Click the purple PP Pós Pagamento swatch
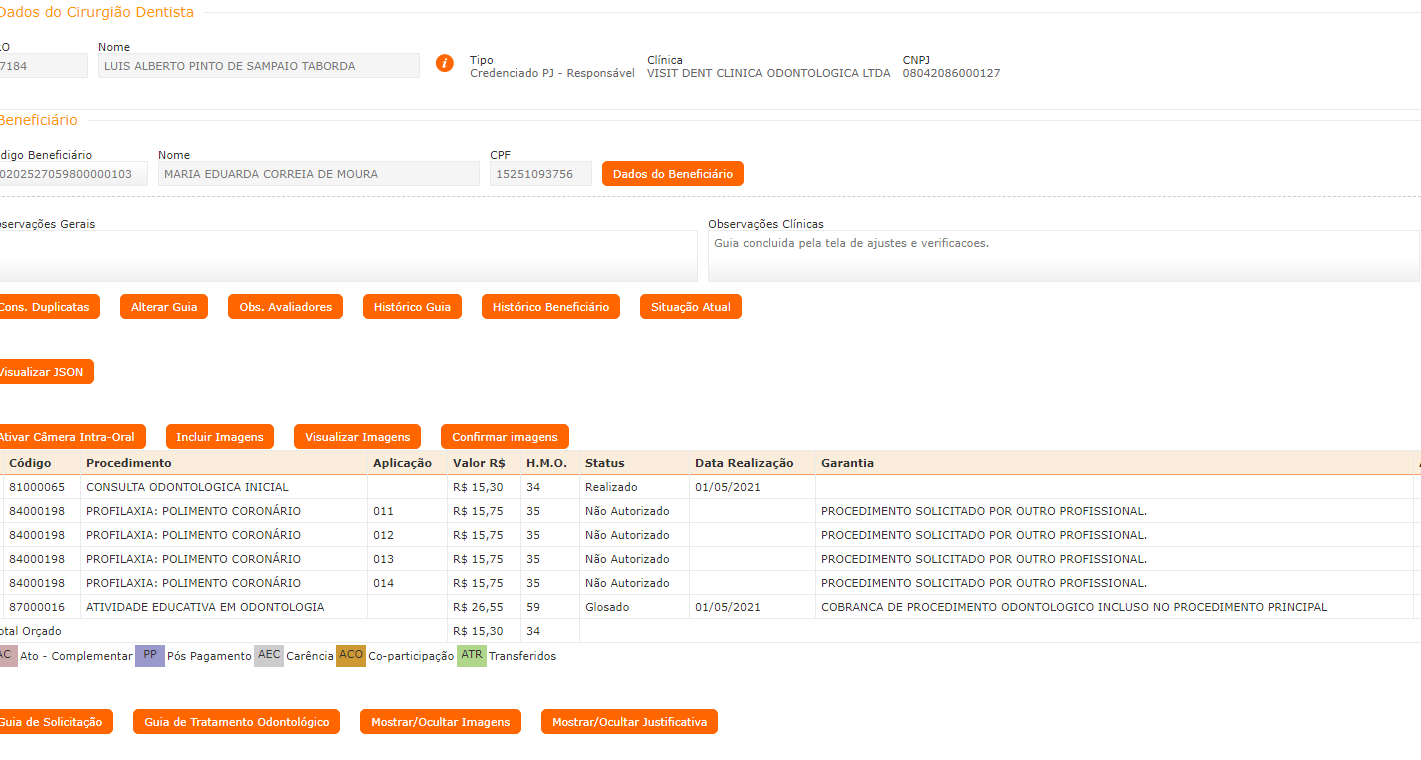Screen dimensions: 1421x760 (x=150, y=655)
